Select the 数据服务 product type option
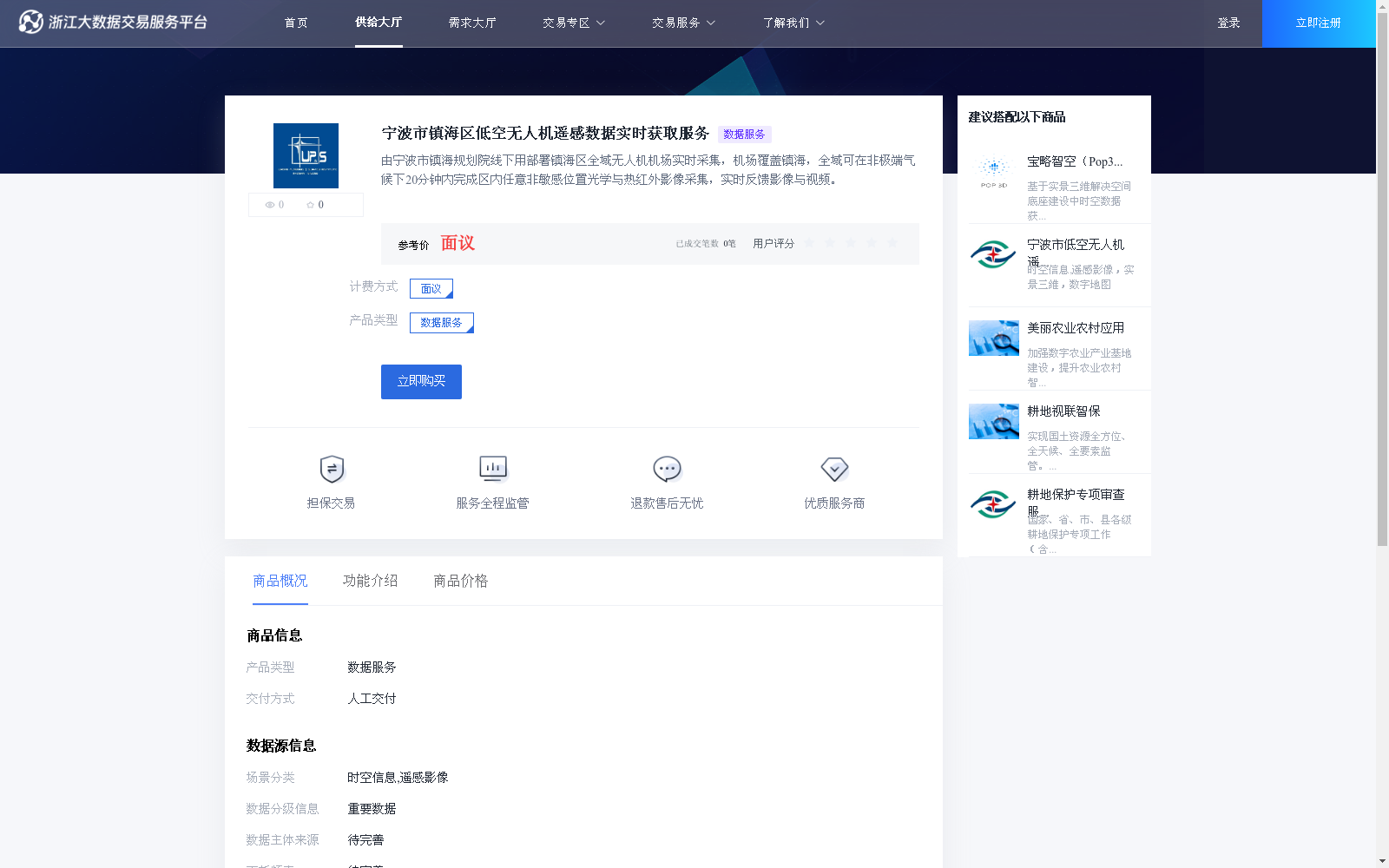 (x=442, y=323)
